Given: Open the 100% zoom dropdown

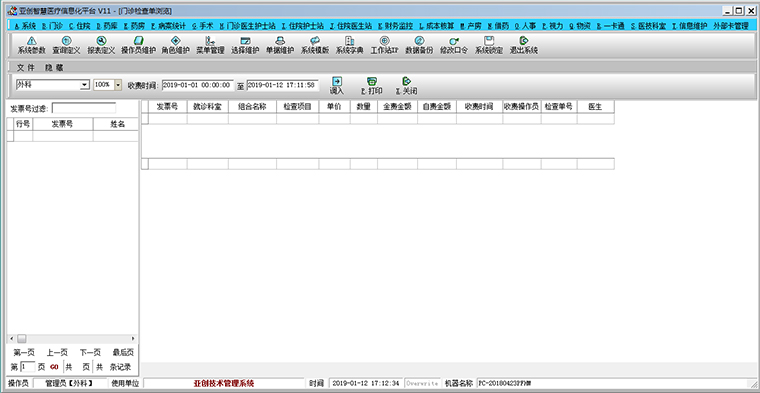Looking at the screenshot, I should pos(118,85).
